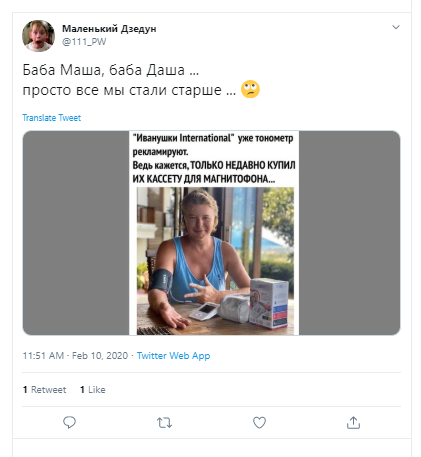Viewport: 421px width, 457px height.
Task: Like the tweet with heart icon
Action: pos(259,423)
